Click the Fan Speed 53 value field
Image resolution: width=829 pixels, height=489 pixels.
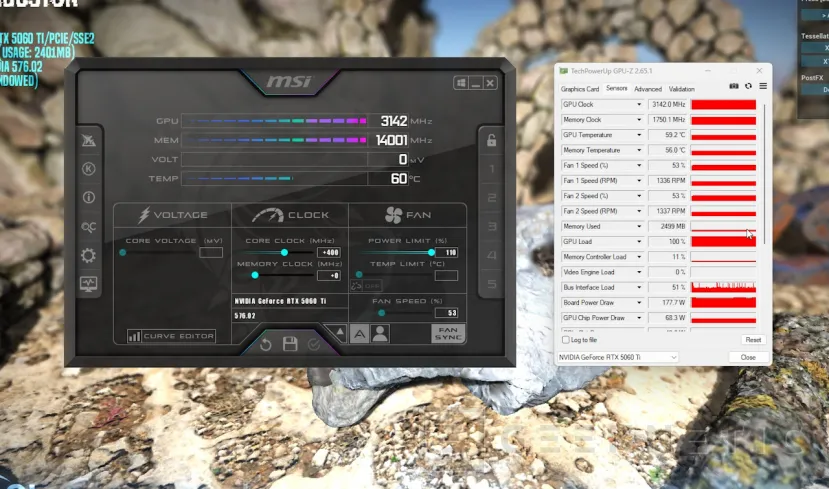click(446, 313)
